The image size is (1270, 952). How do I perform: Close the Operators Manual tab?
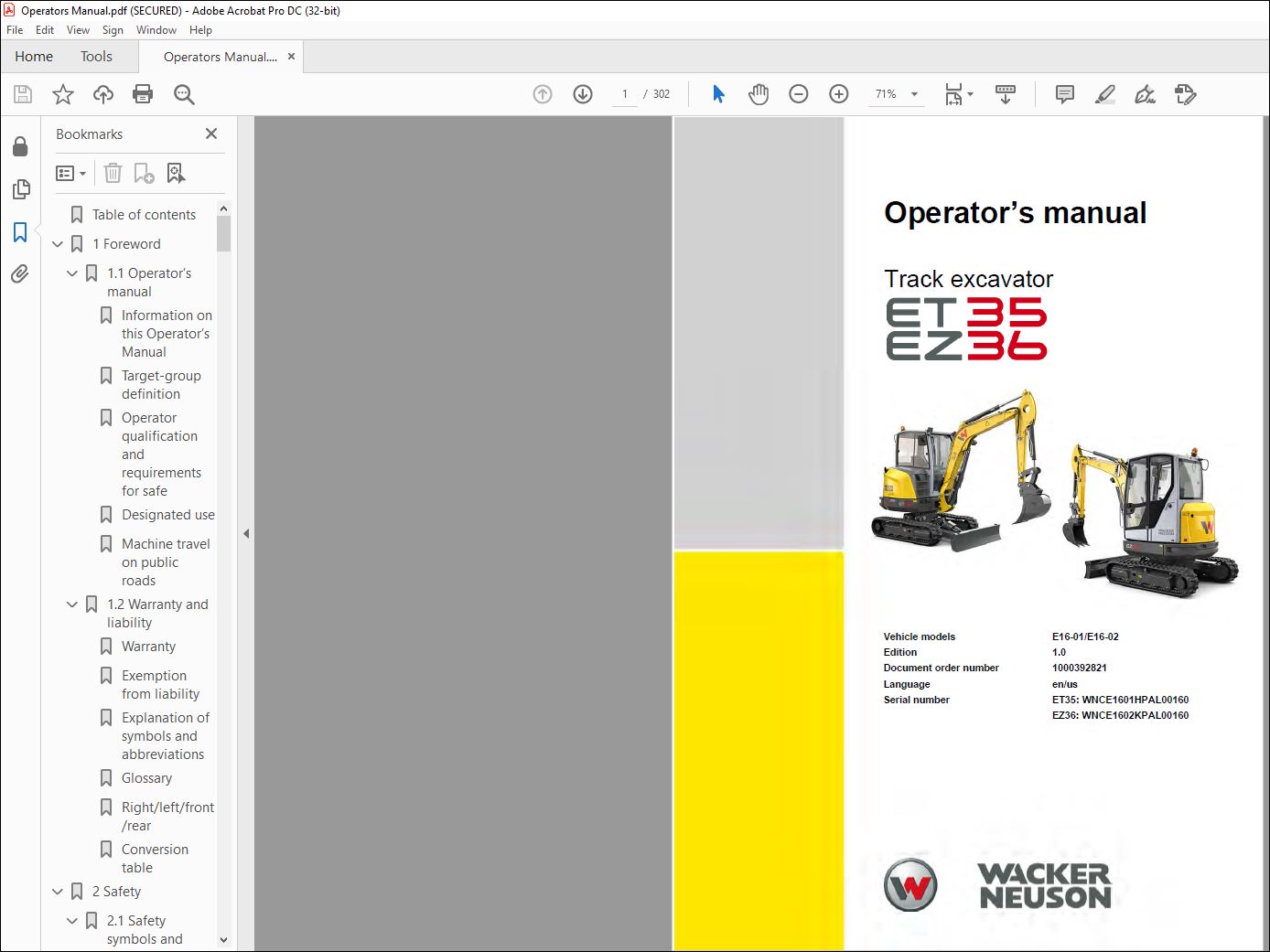click(292, 57)
